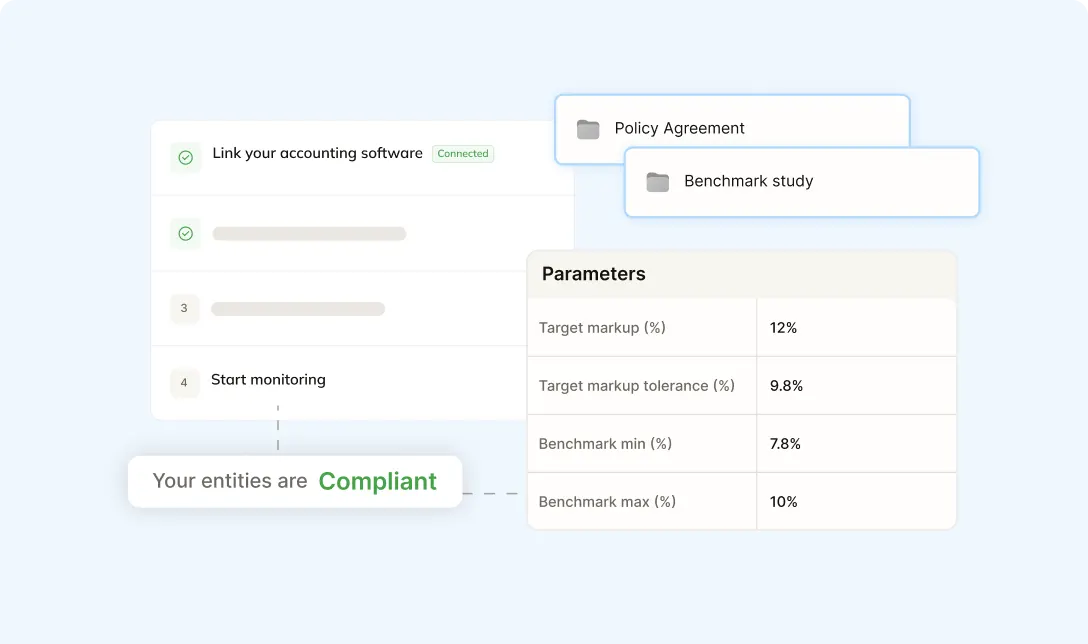Select the step 4 number badge
The height and width of the screenshot is (644, 1088).
coord(184,382)
